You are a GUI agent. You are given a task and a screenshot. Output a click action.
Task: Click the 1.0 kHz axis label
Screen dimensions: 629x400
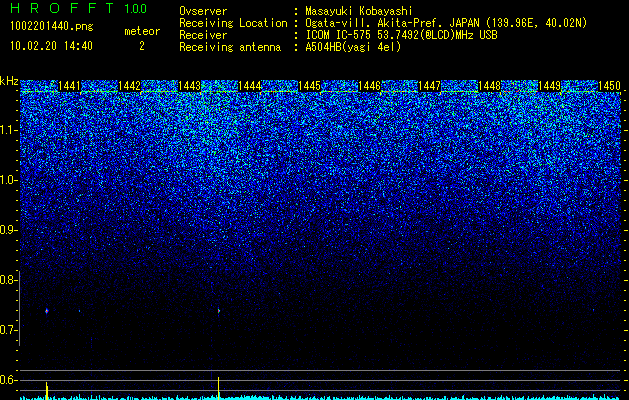[x=7, y=180]
